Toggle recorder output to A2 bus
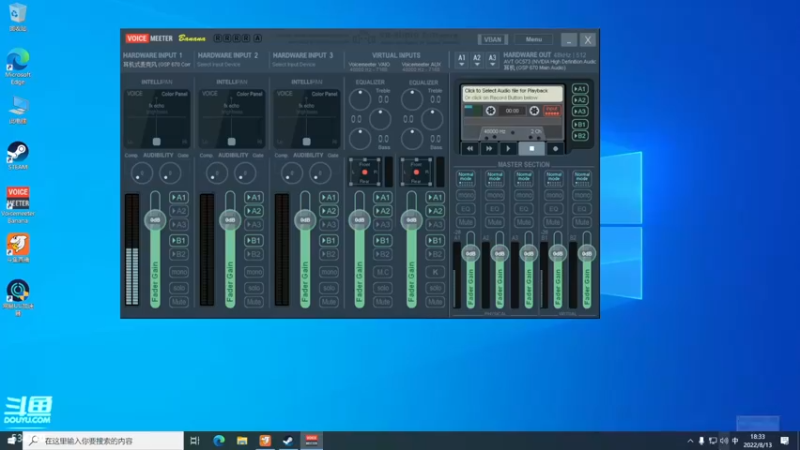Image resolution: width=800 pixels, height=450 pixels. click(x=580, y=100)
